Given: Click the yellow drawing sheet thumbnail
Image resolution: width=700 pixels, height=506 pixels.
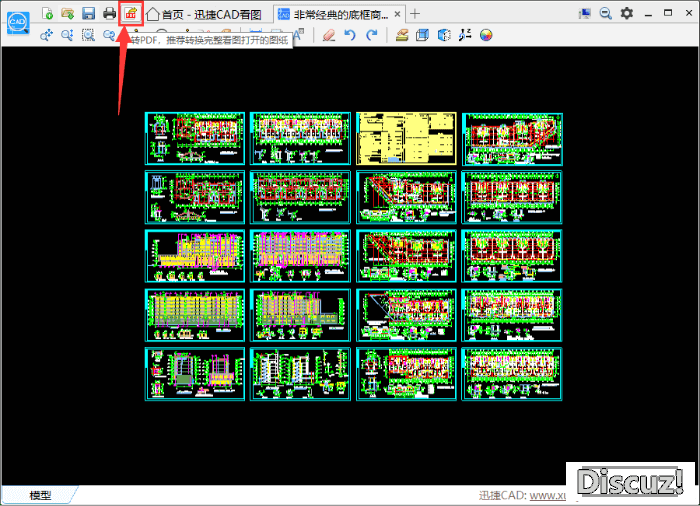Looking at the screenshot, I should (x=406, y=138).
